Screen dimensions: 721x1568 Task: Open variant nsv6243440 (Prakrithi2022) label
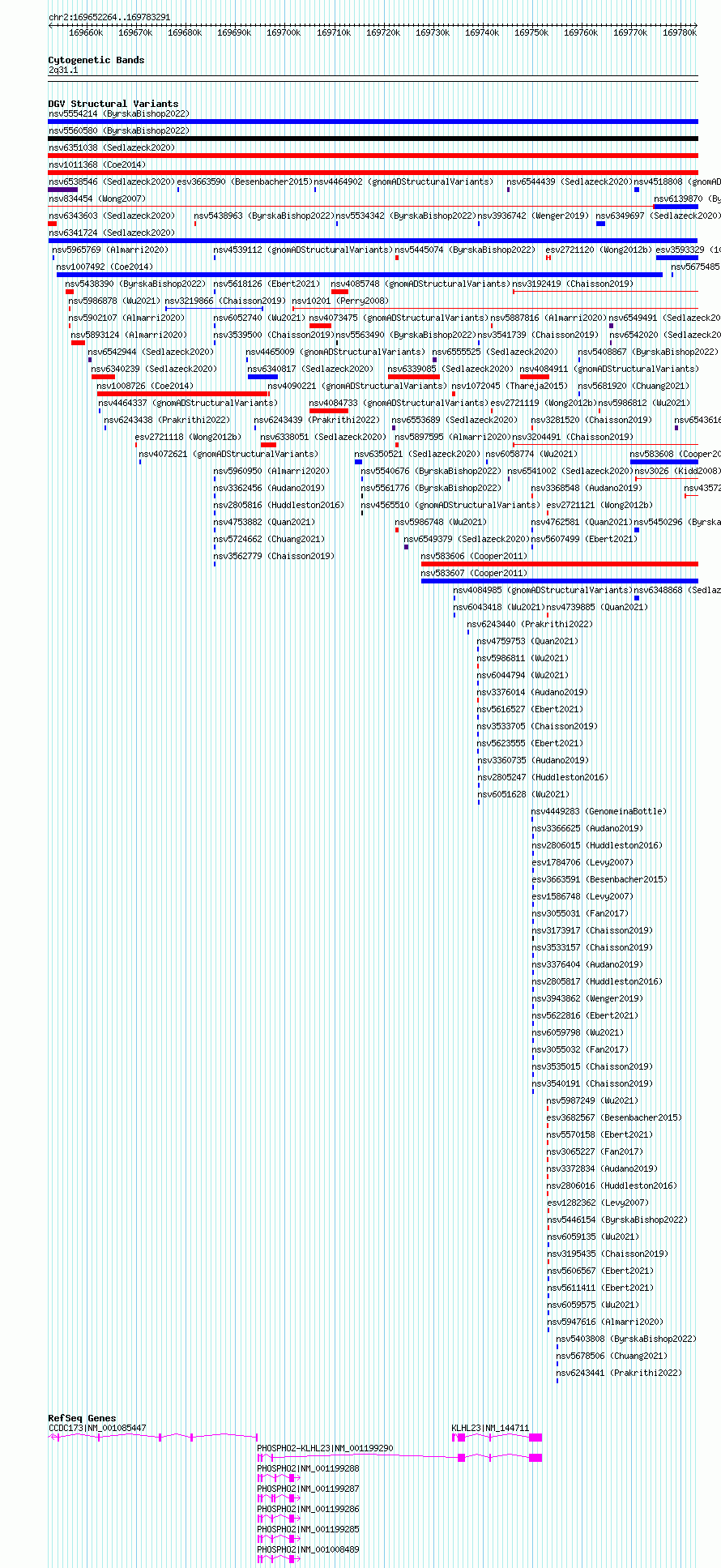[530, 624]
